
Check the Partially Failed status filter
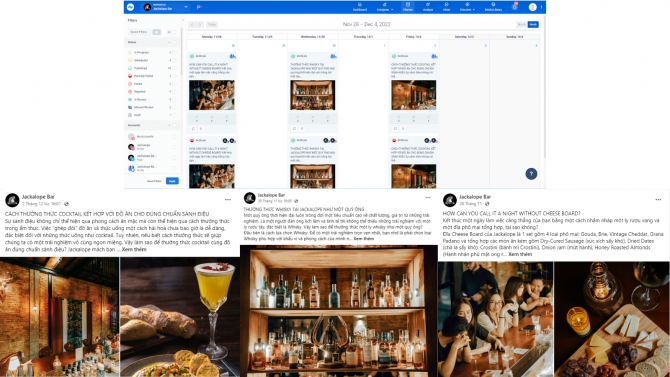point(174,76)
